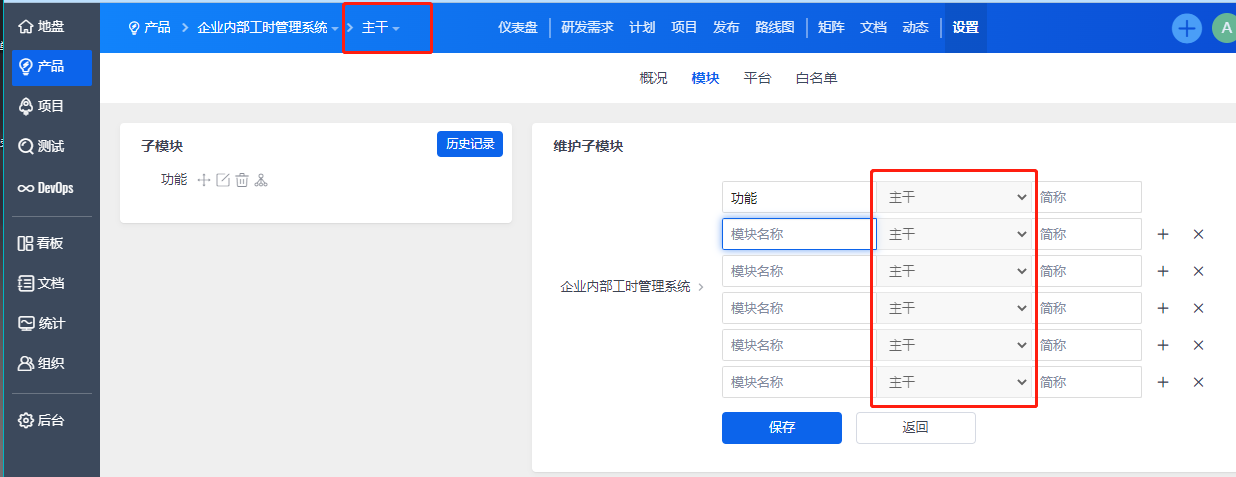The width and height of the screenshot is (1236, 477).
Task: Click the focused 模块名称 input field
Action: [799, 234]
